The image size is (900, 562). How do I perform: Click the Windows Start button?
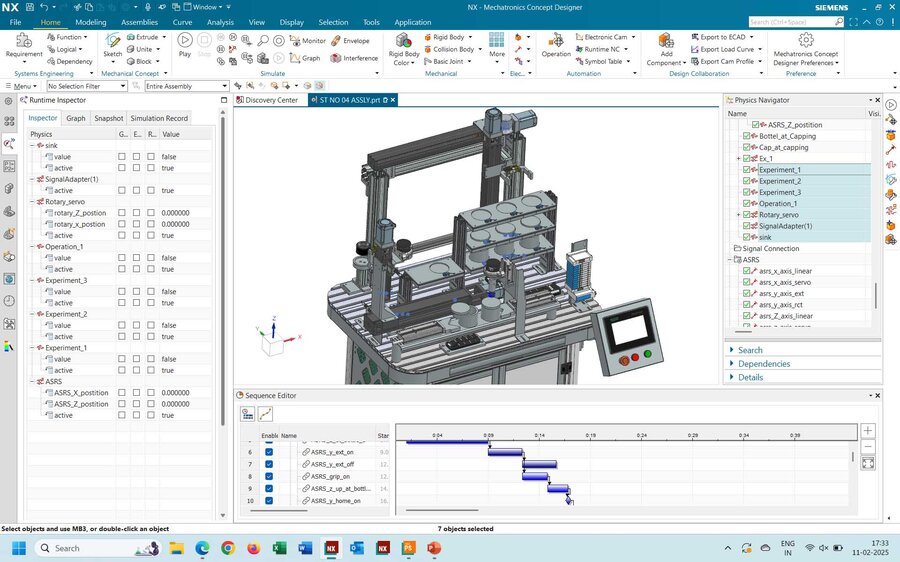19,548
